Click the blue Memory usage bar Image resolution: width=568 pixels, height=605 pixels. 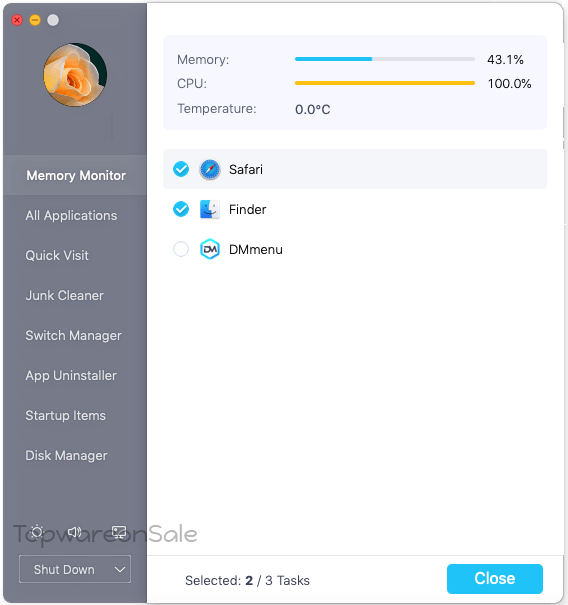point(384,59)
